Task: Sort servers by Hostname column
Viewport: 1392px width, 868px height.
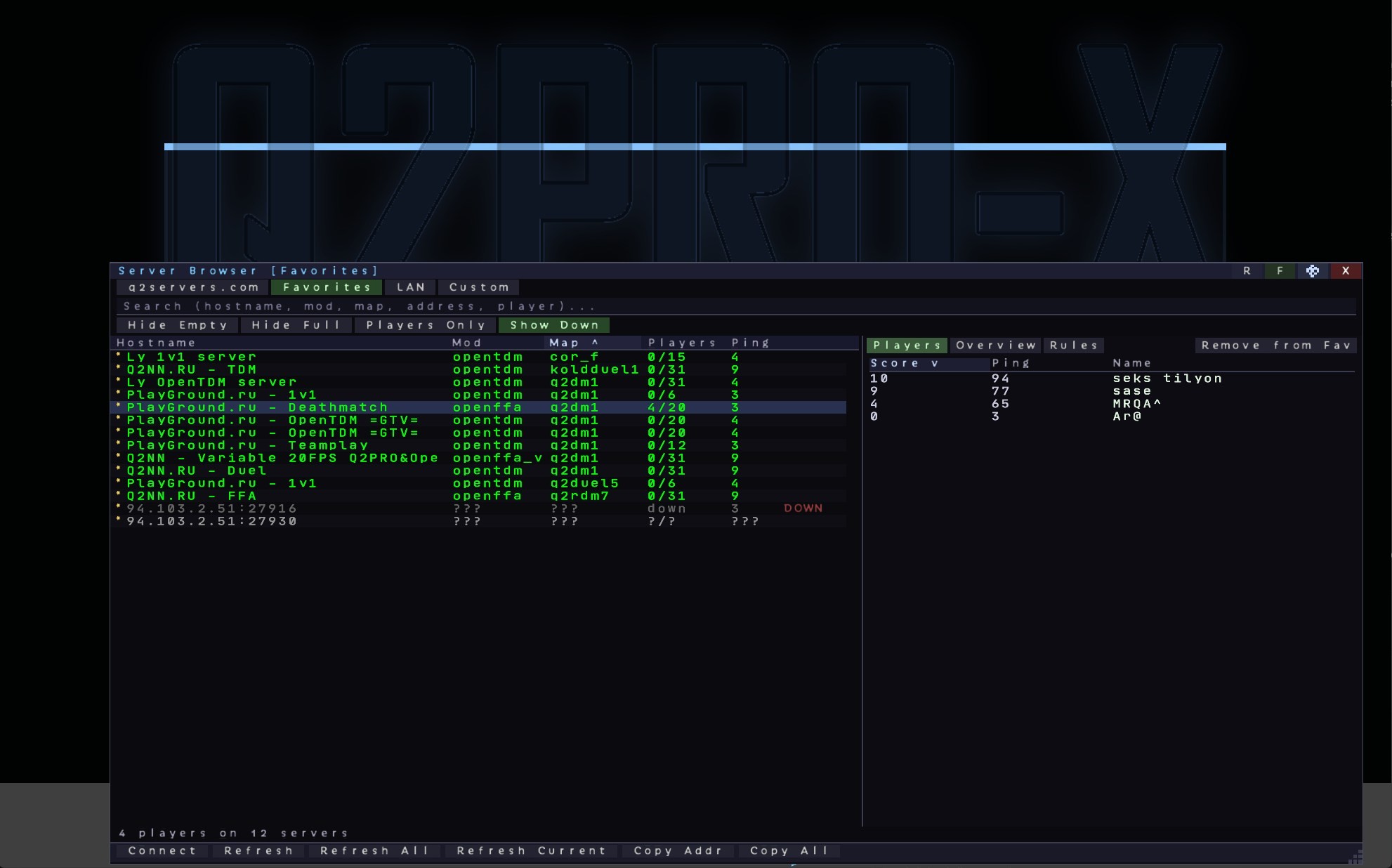Action: tap(281, 343)
